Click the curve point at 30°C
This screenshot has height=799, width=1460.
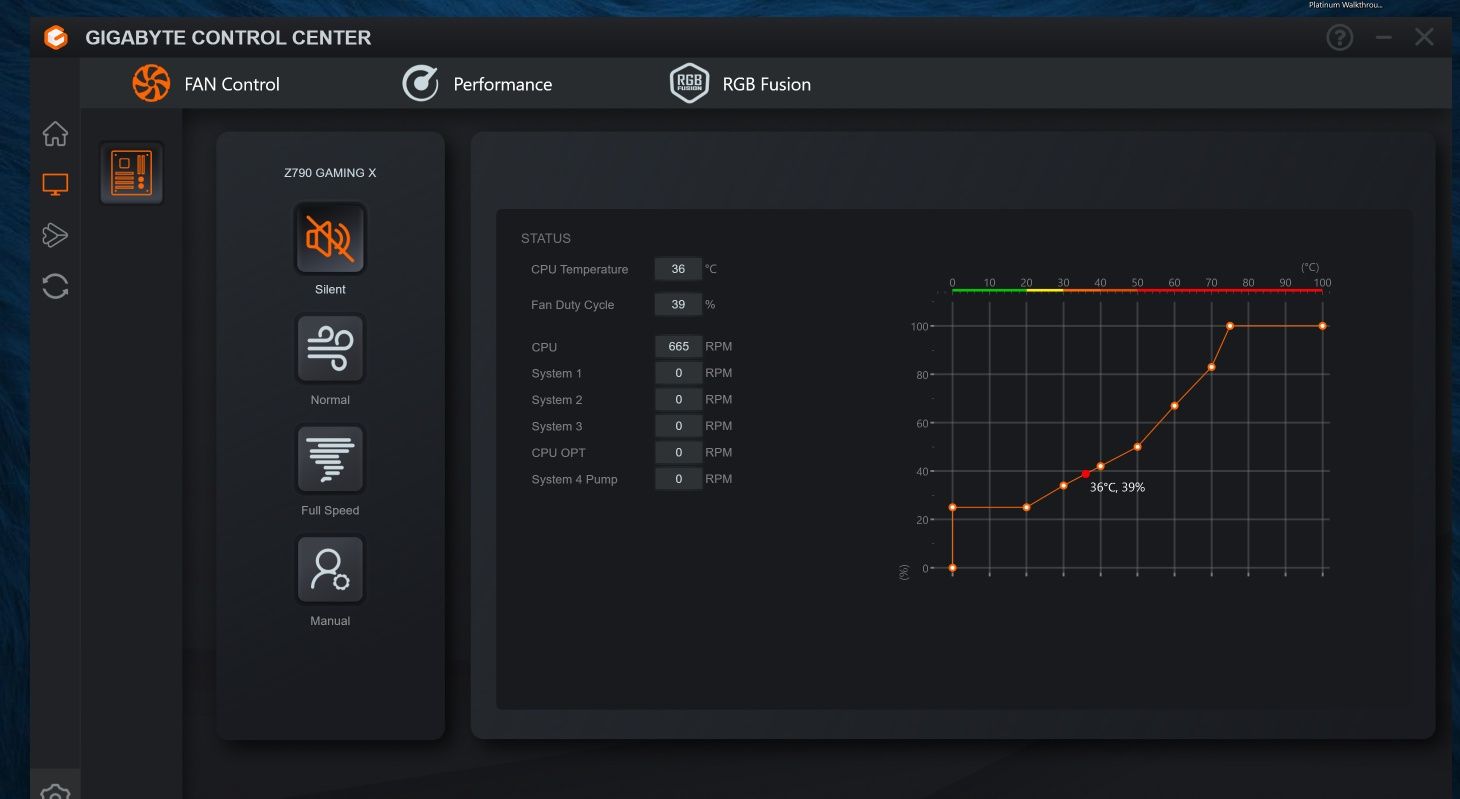click(1063, 485)
